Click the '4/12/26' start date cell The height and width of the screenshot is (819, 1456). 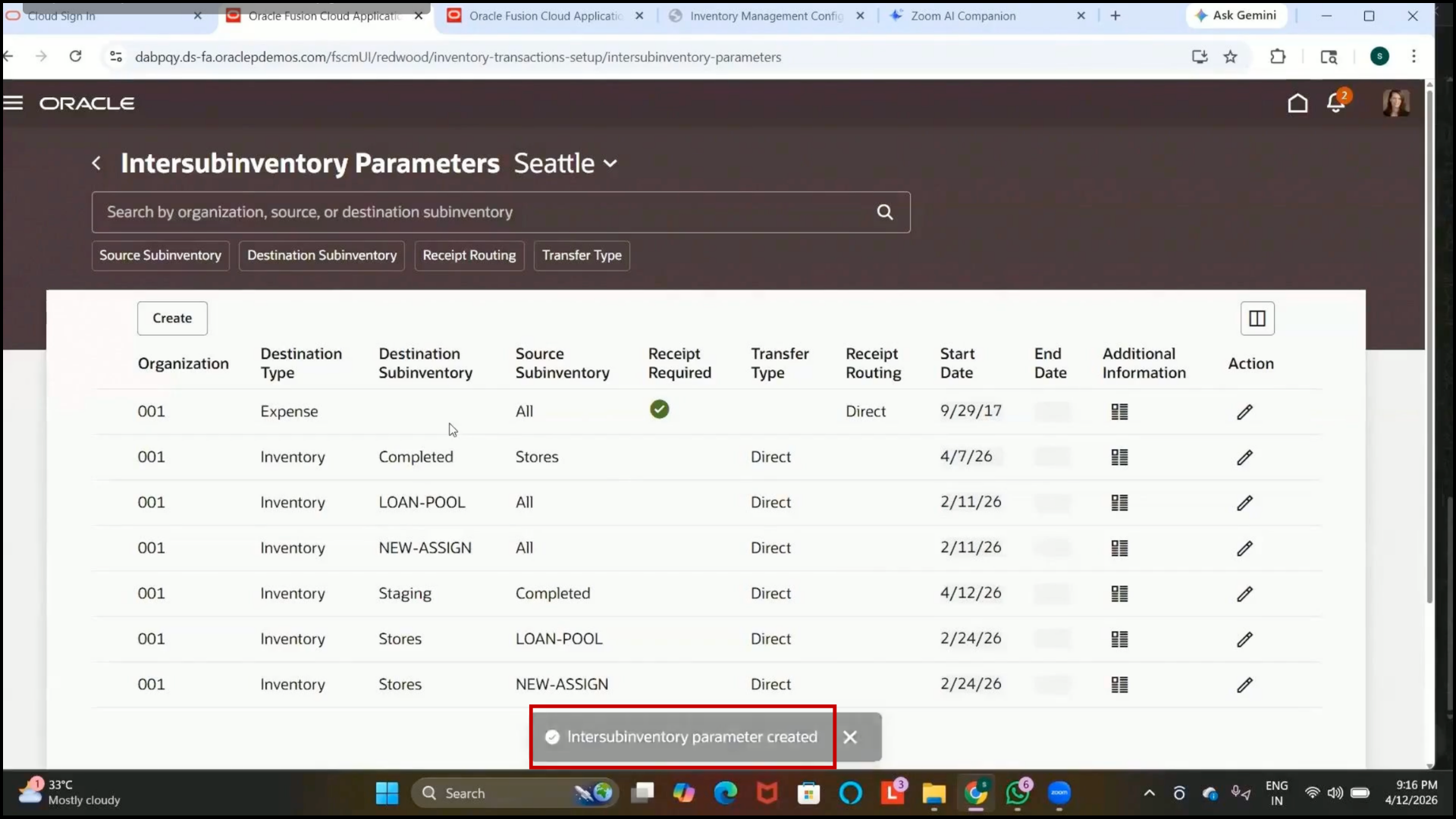[971, 593]
